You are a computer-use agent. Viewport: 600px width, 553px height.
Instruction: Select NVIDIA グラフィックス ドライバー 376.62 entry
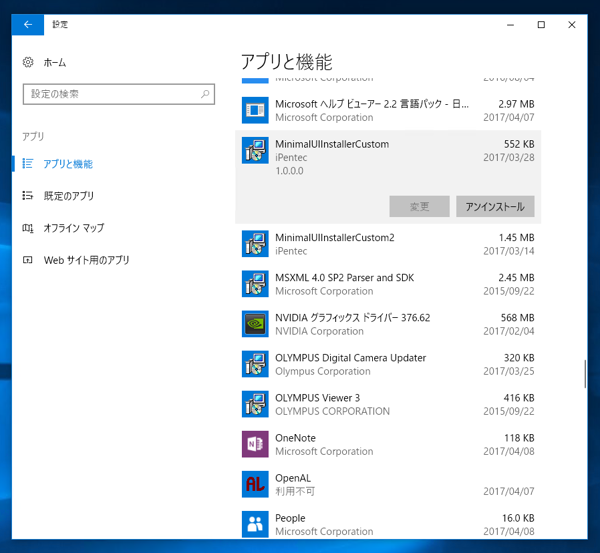coord(352,318)
